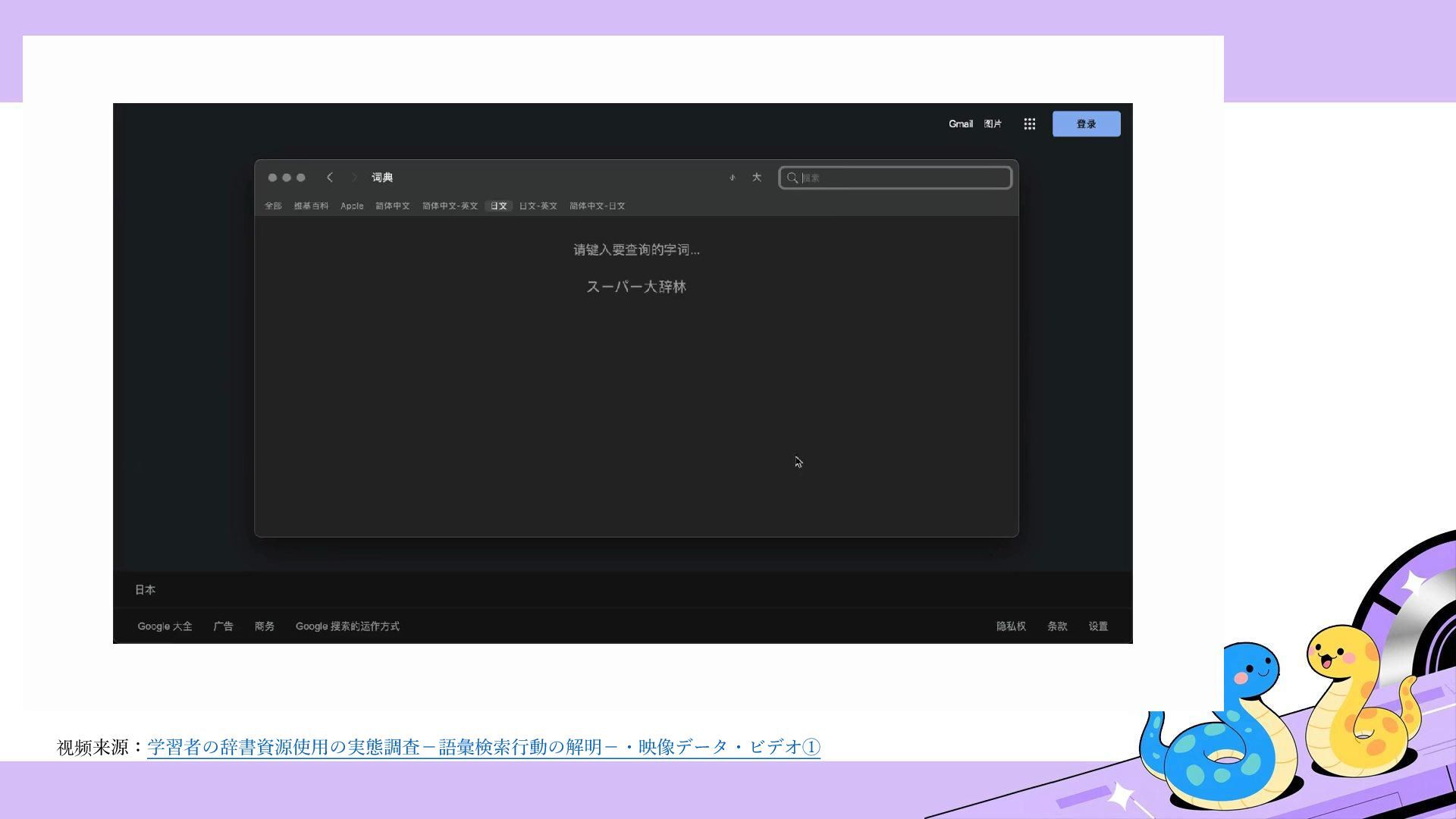Click the forward arrow in Dictionary toolbar
This screenshot has width=1456, height=819.
tap(353, 177)
